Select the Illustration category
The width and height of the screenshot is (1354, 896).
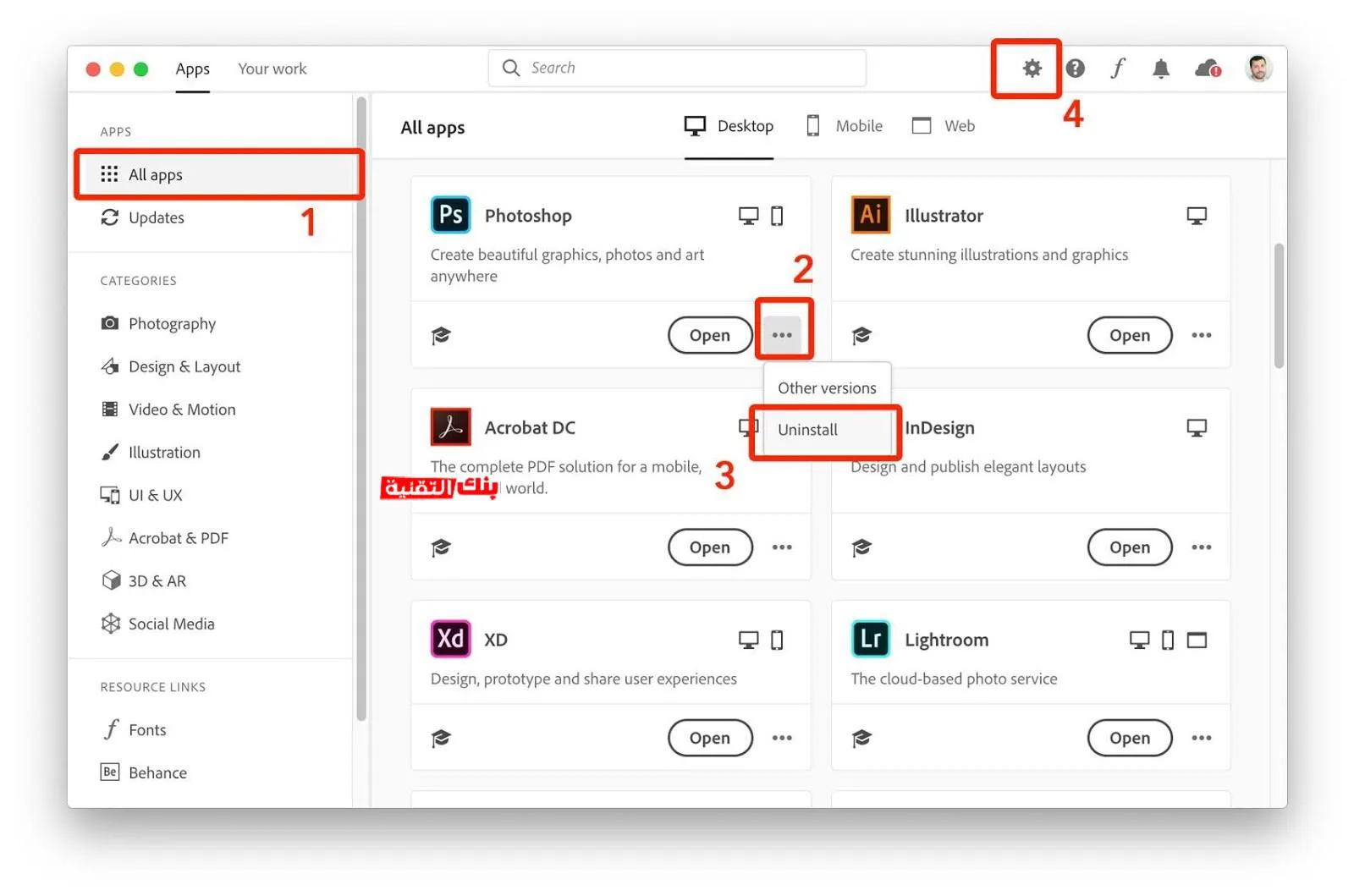(212, 452)
